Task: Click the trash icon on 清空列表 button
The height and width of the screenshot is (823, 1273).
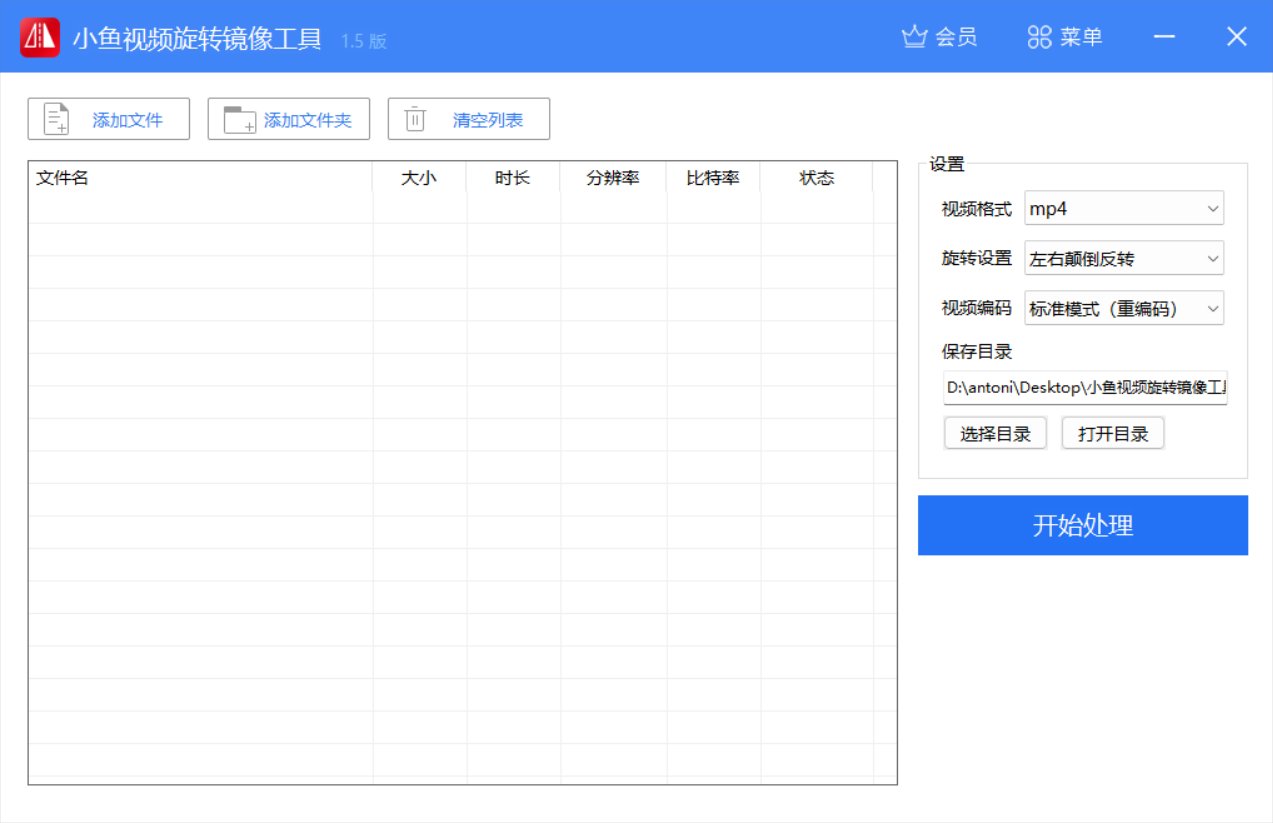Action: click(414, 118)
